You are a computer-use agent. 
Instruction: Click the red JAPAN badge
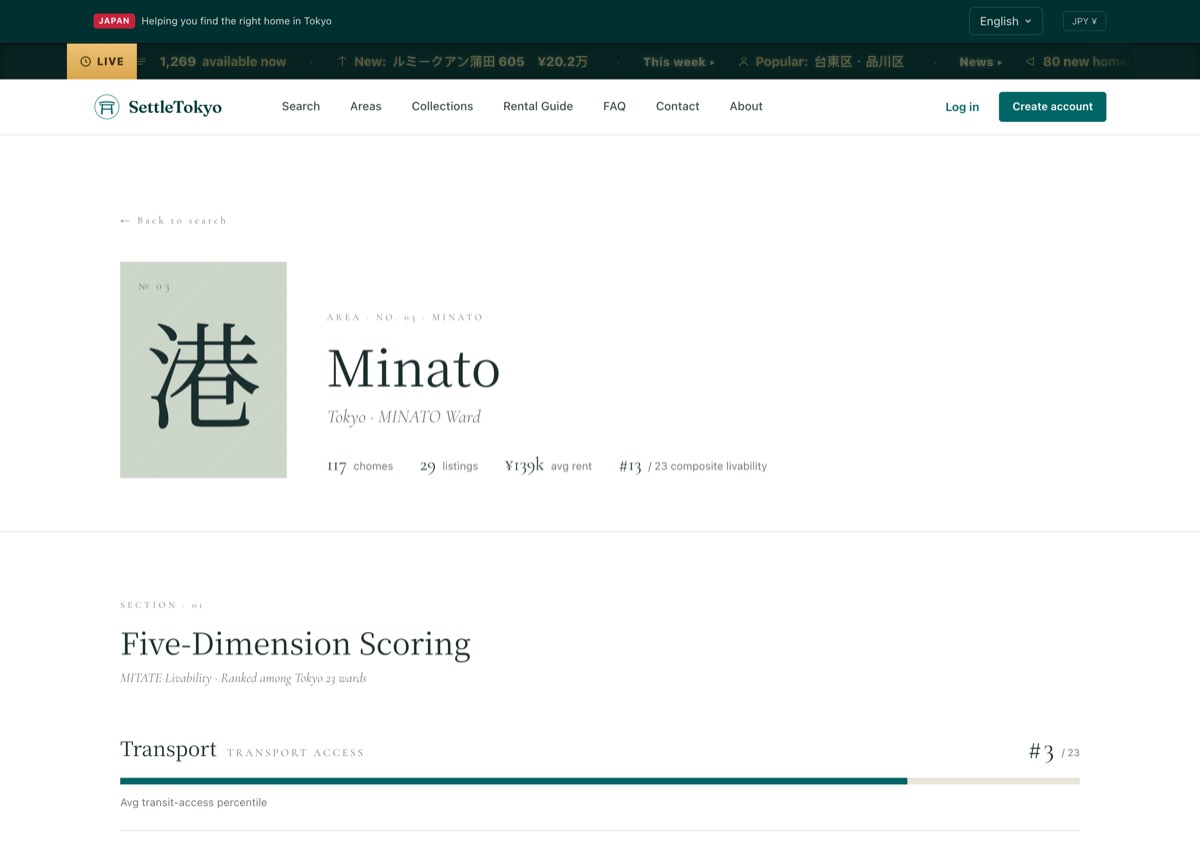click(x=114, y=21)
